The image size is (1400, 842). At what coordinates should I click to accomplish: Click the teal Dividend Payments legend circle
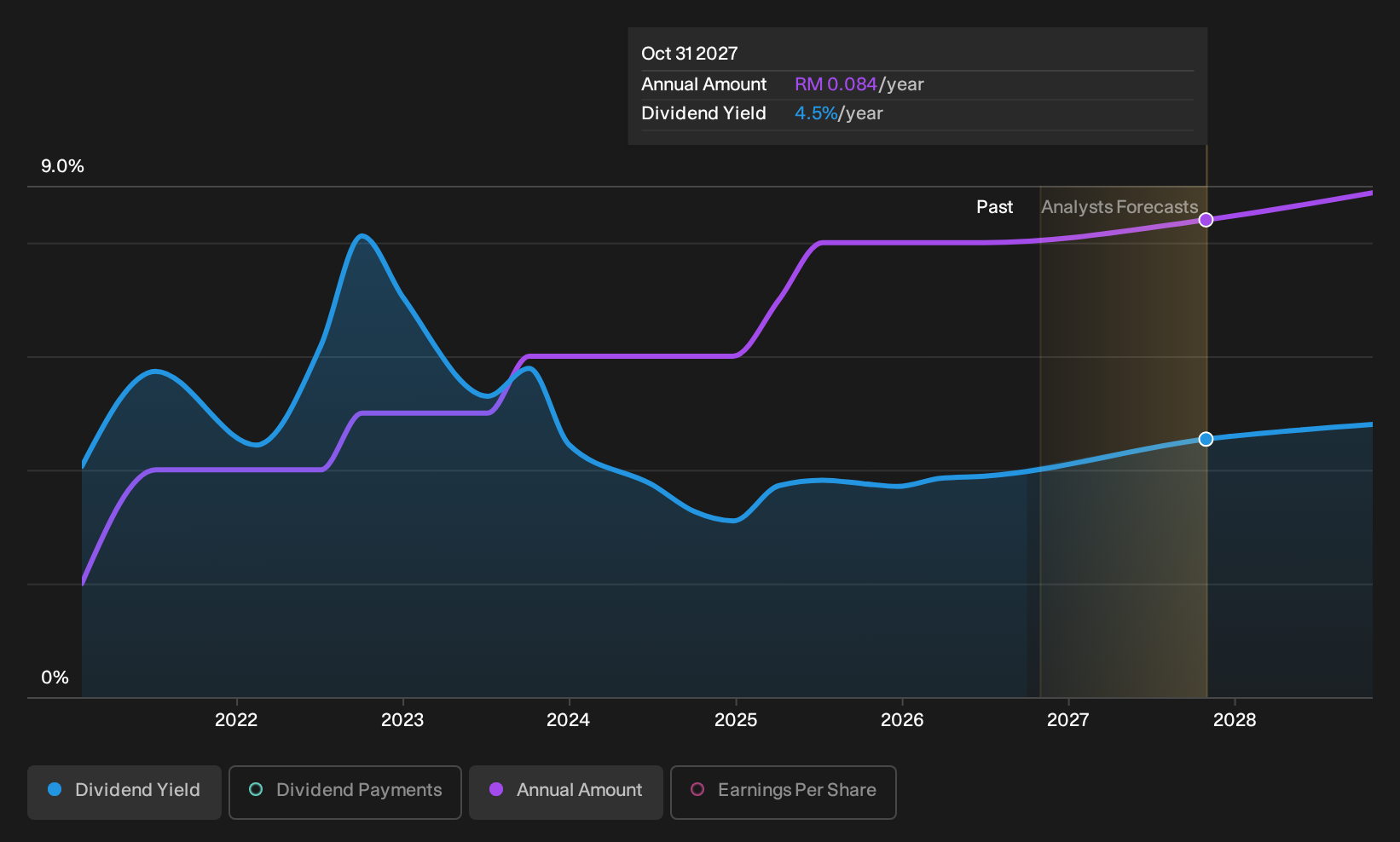256,790
